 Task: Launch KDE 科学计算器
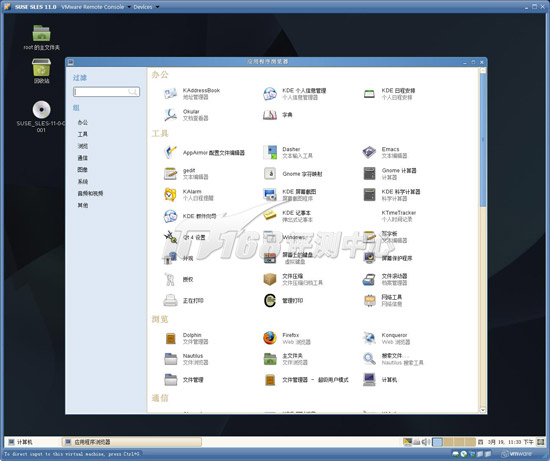tap(391, 195)
